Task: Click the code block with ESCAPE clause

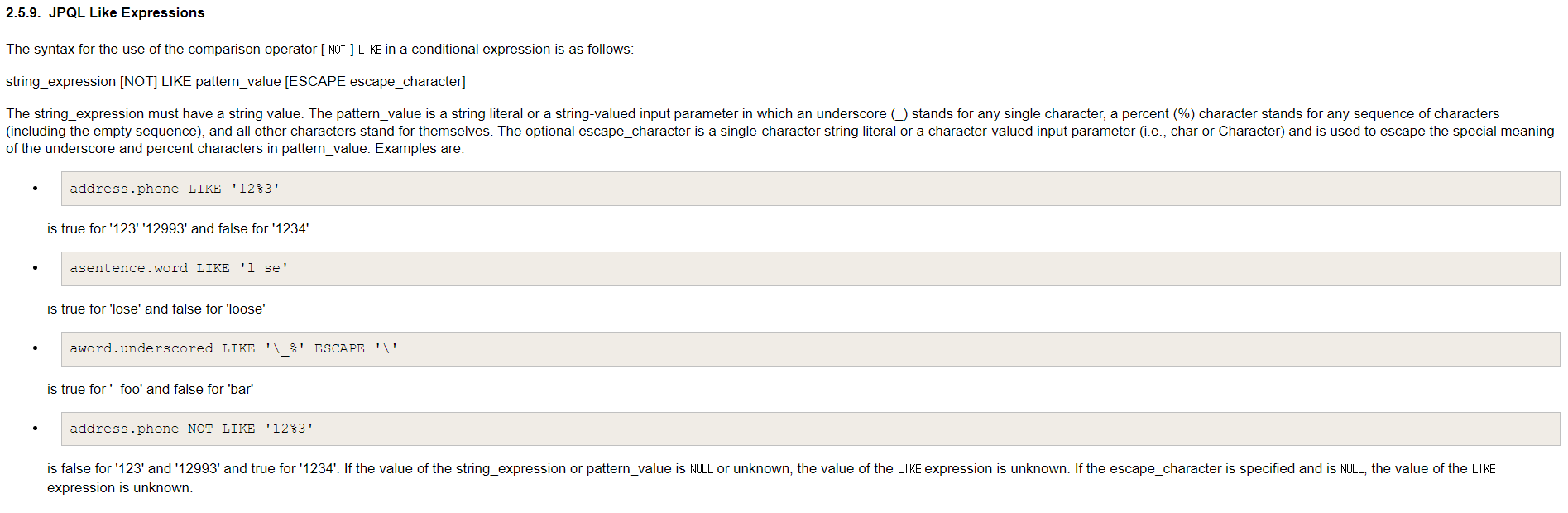Action: [810, 349]
